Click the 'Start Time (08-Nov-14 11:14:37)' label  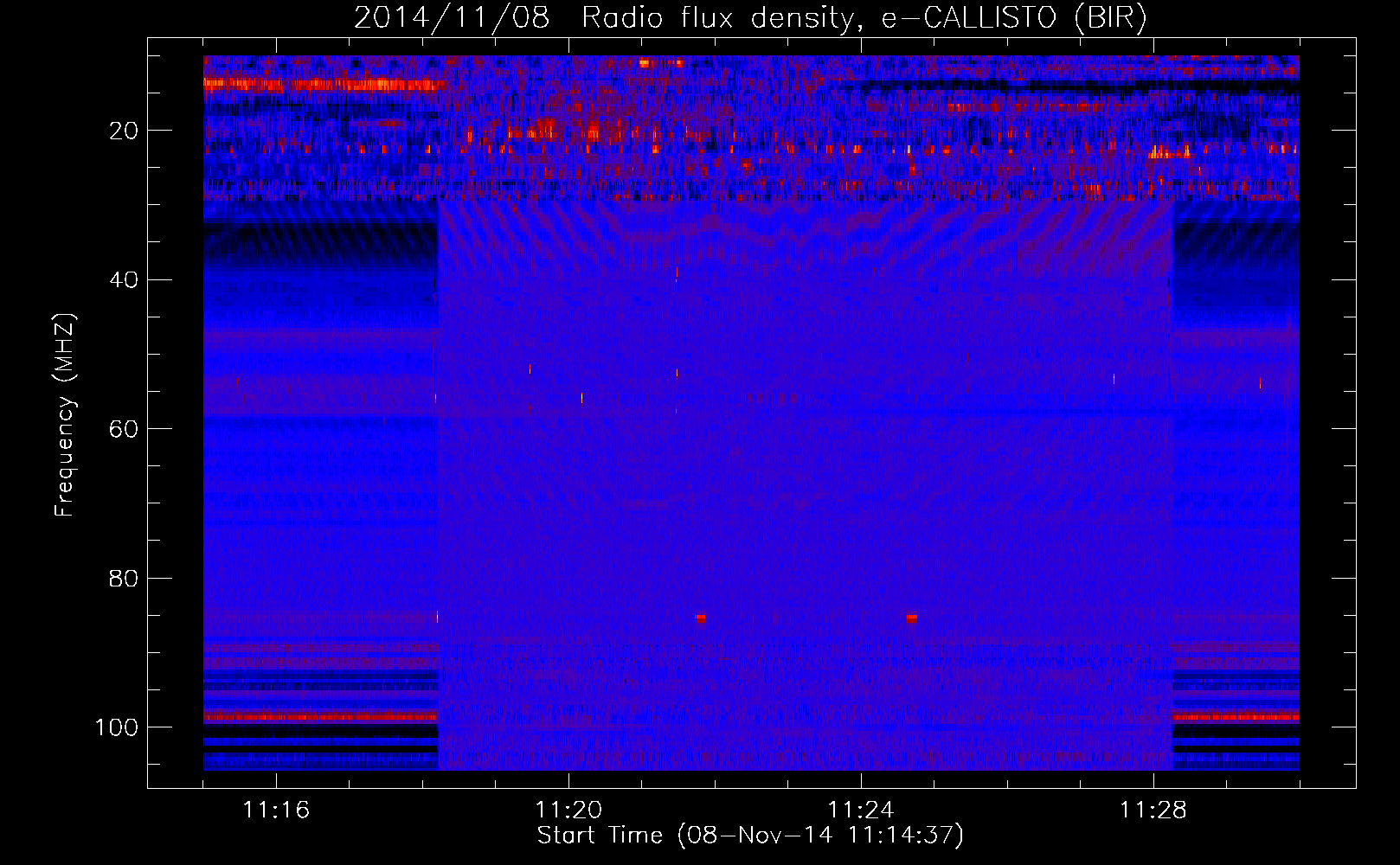click(x=750, y=836)
